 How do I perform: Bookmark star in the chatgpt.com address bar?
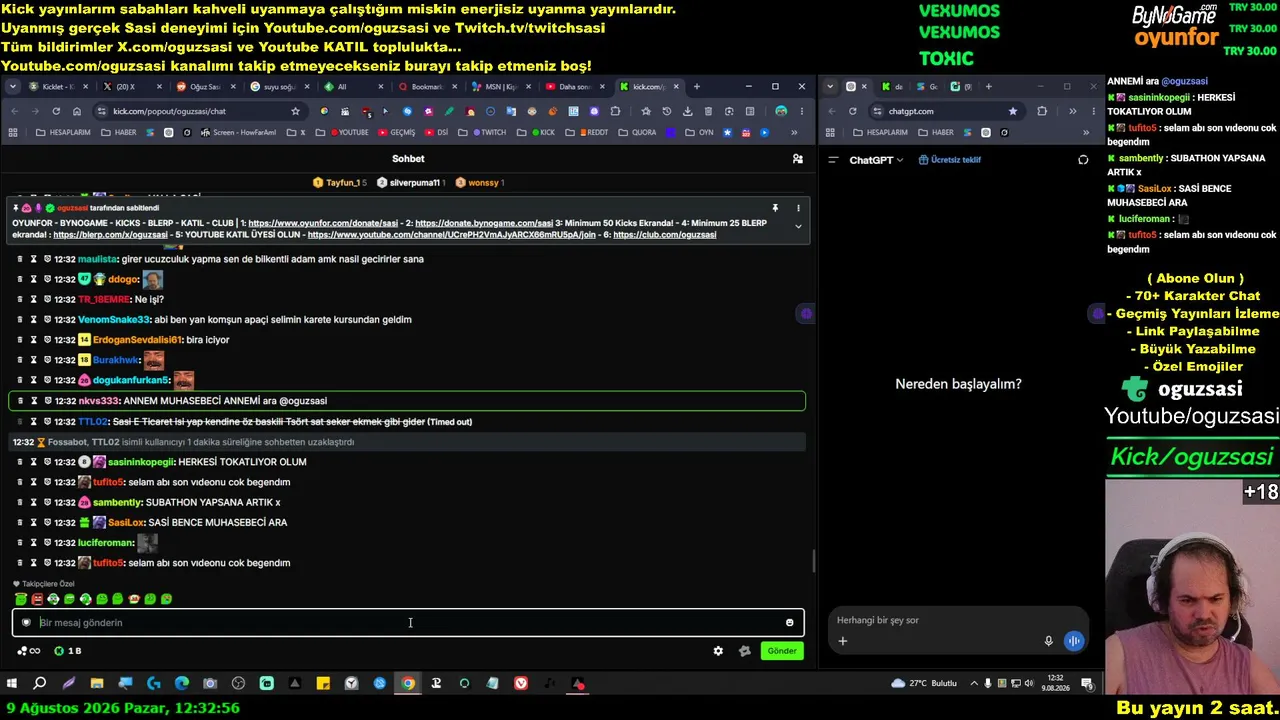[x=1013, y=111]
